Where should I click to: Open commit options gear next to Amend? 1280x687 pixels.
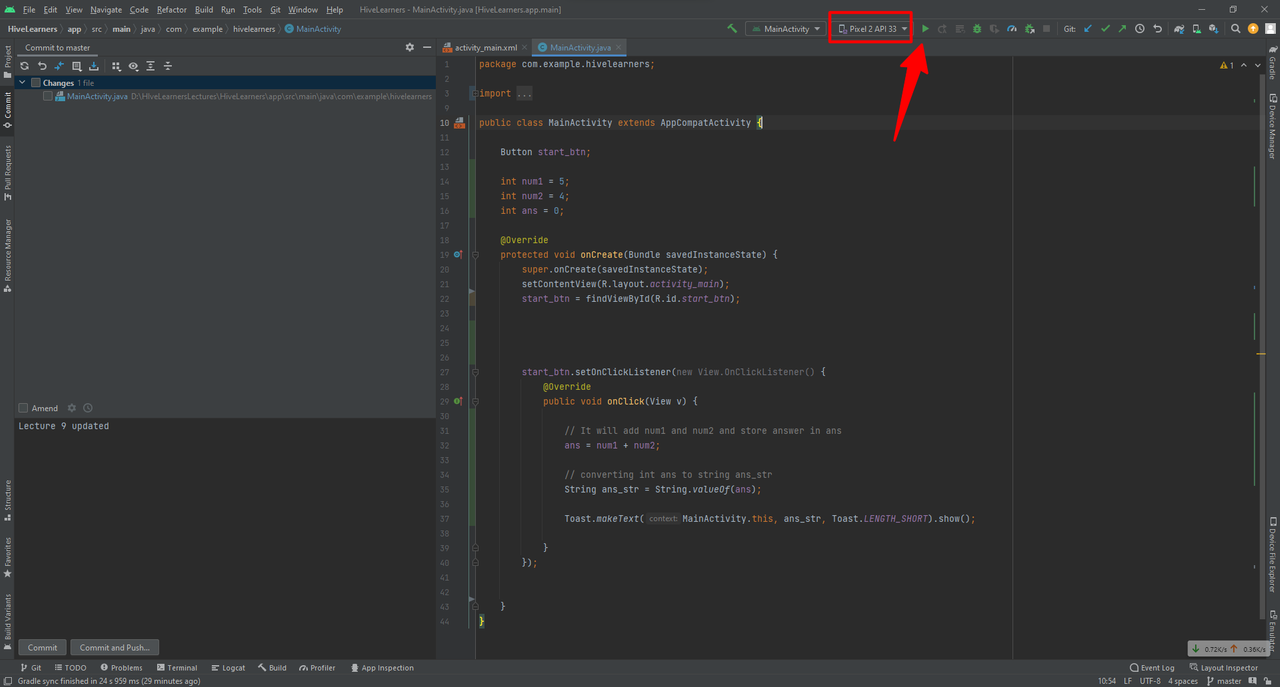click(71, 408)
